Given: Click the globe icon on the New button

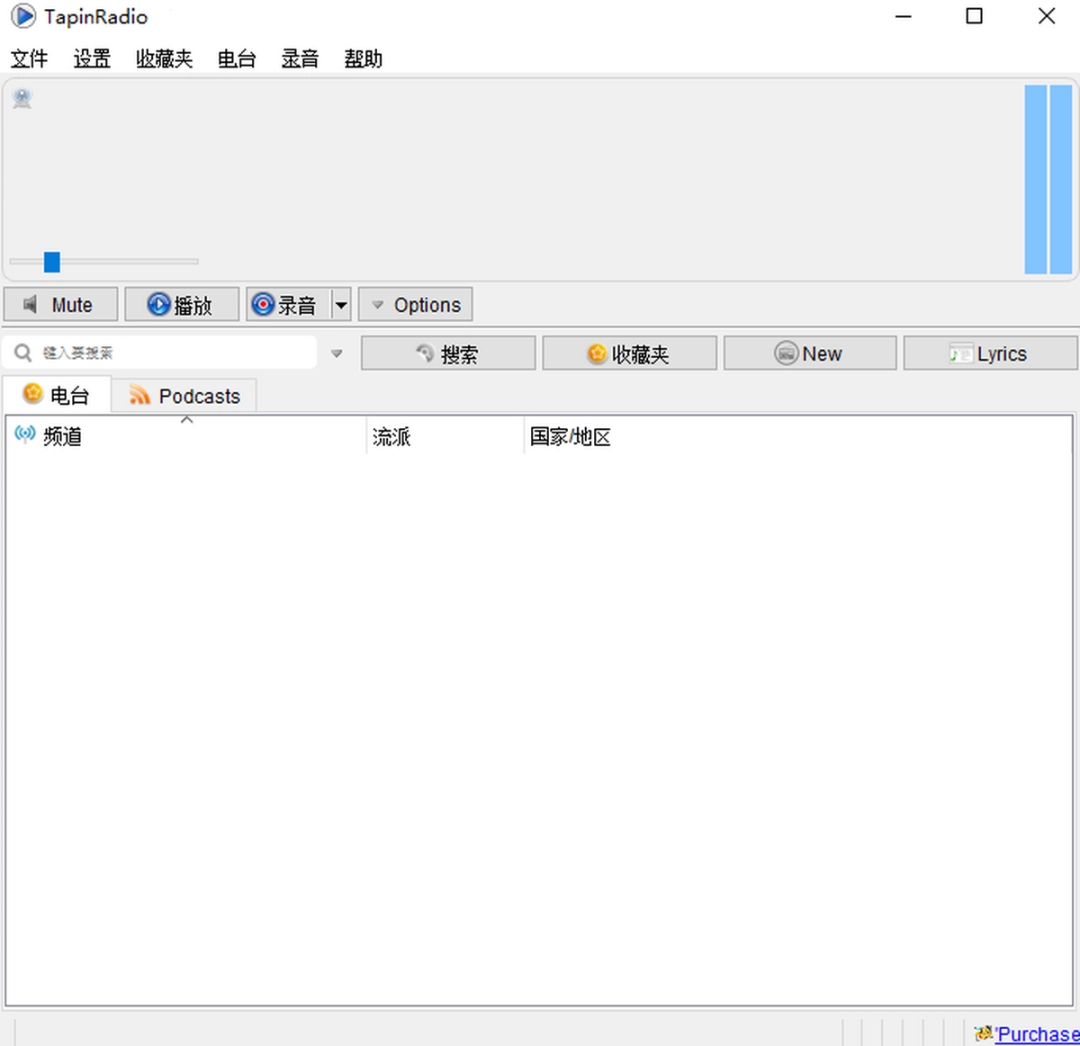Looking at the screenshot, I should coord(789,353).
